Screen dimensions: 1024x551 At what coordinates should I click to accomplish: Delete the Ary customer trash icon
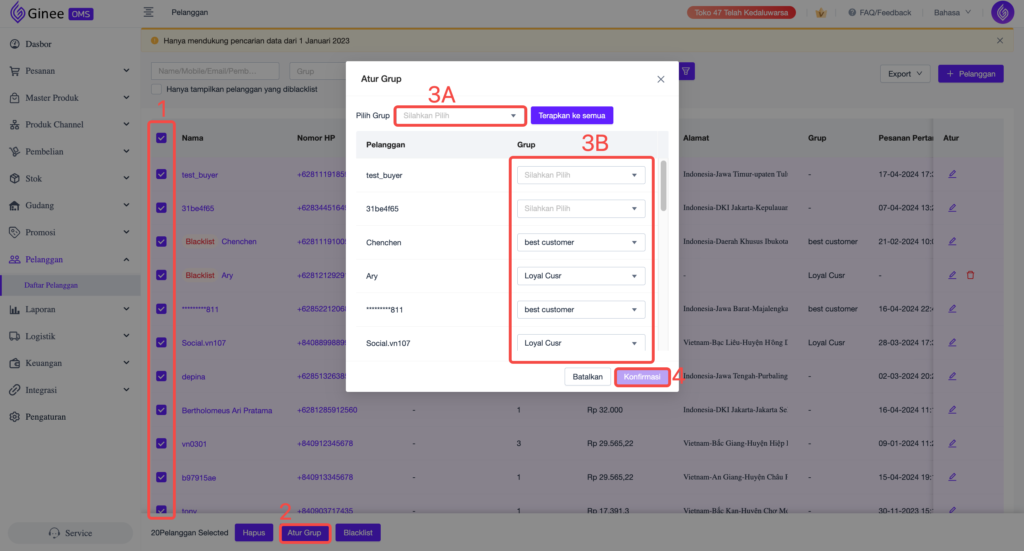pyautogui.click(x=970, y=276)
